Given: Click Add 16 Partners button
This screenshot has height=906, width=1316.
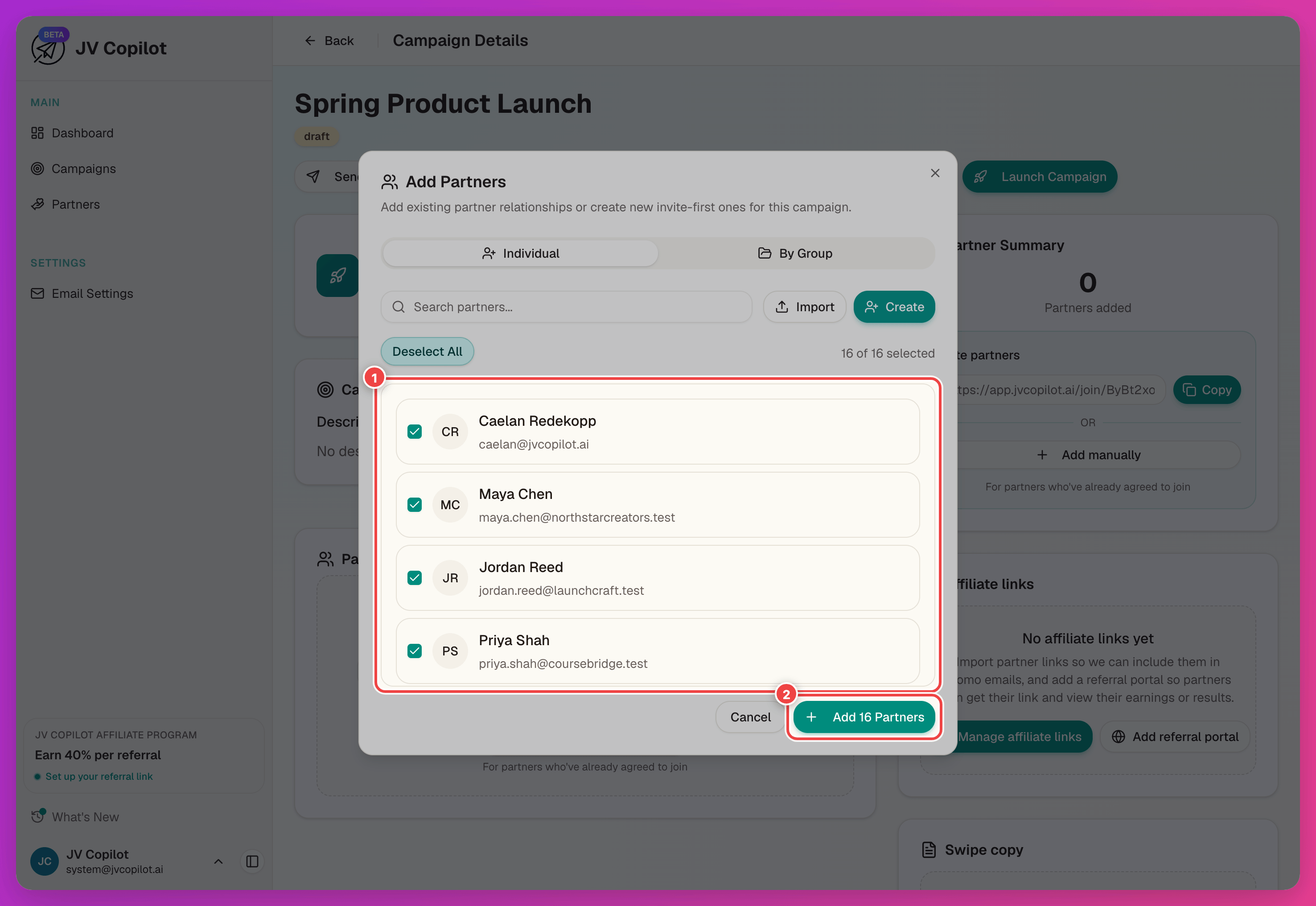Looking at the screenshot, I should (x=864, y=717).
